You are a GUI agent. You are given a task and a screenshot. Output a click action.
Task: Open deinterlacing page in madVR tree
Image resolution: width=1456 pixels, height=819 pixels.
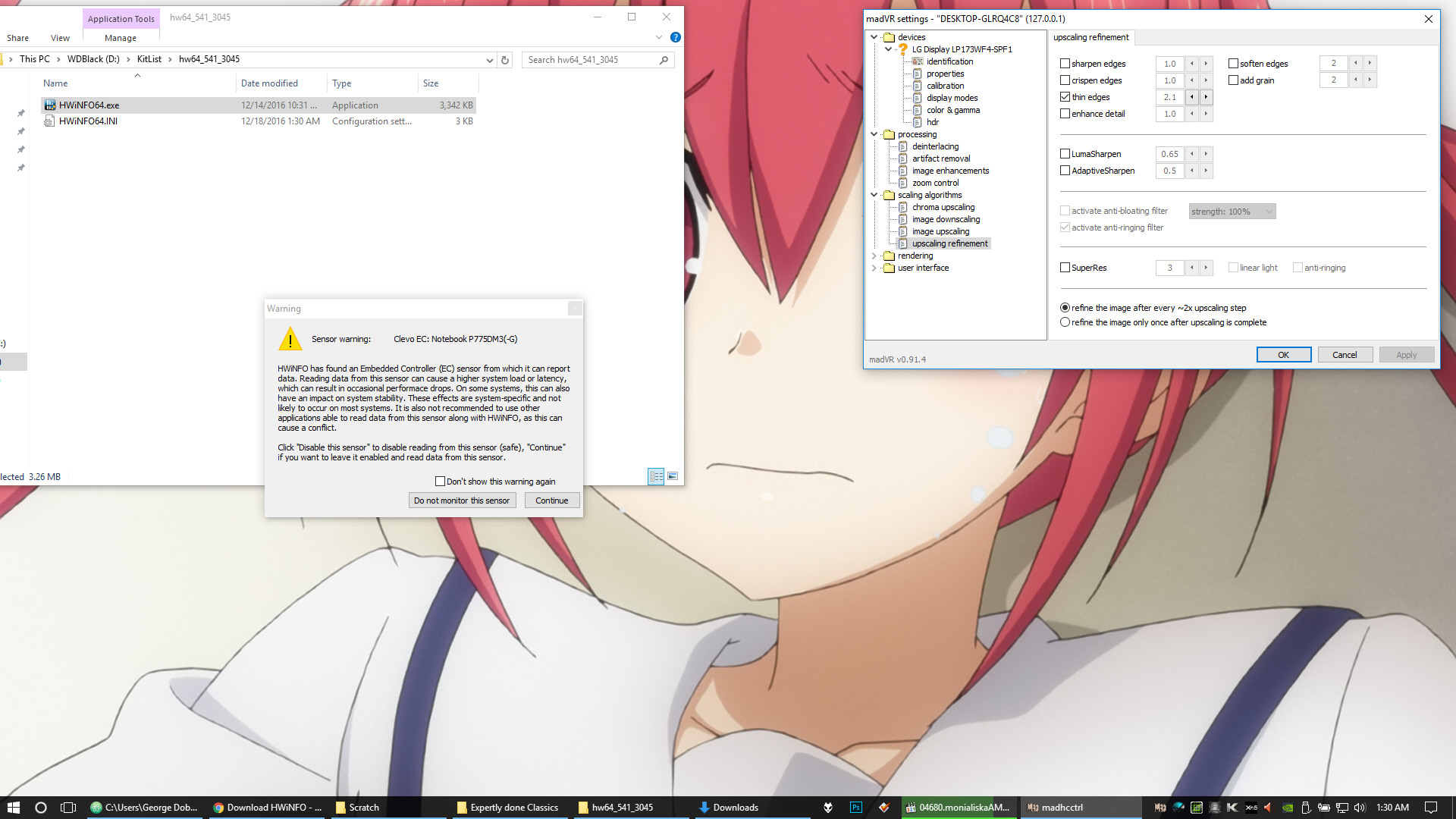point(935,146)
